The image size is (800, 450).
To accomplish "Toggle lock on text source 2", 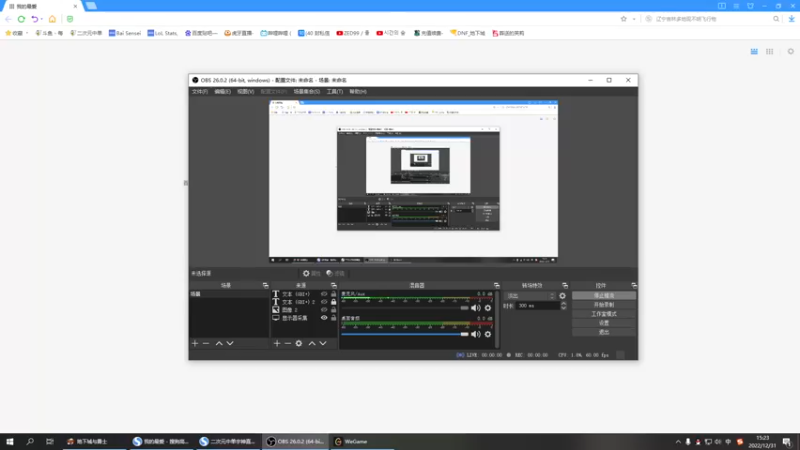I will coord(334,302).
